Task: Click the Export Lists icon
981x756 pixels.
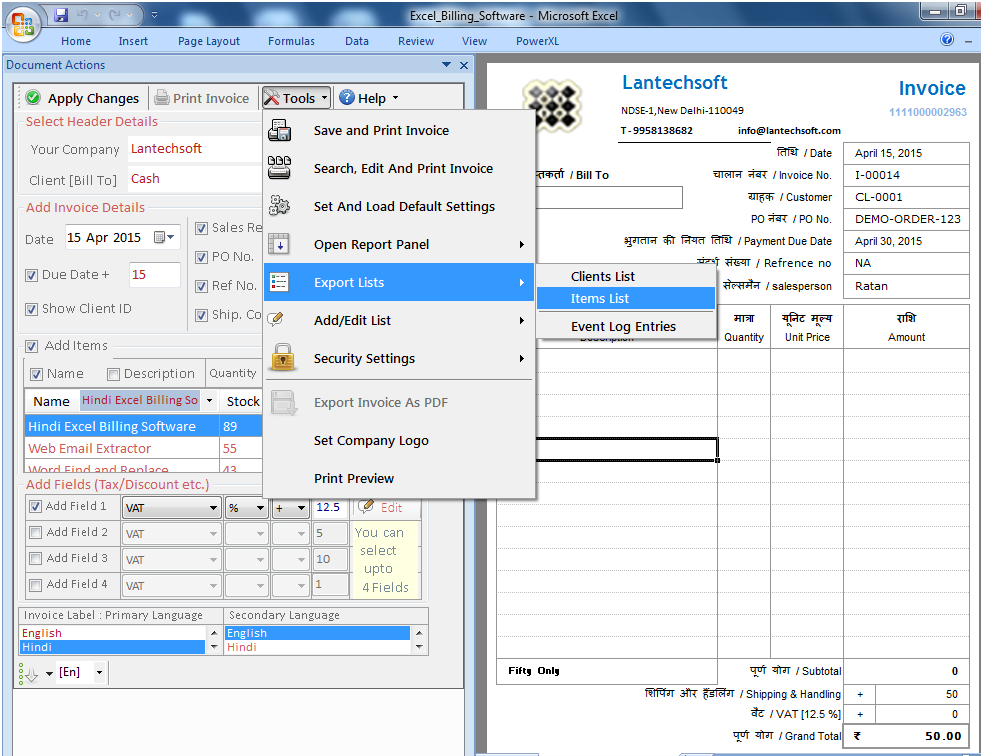Action: click(x=279, y=282)
